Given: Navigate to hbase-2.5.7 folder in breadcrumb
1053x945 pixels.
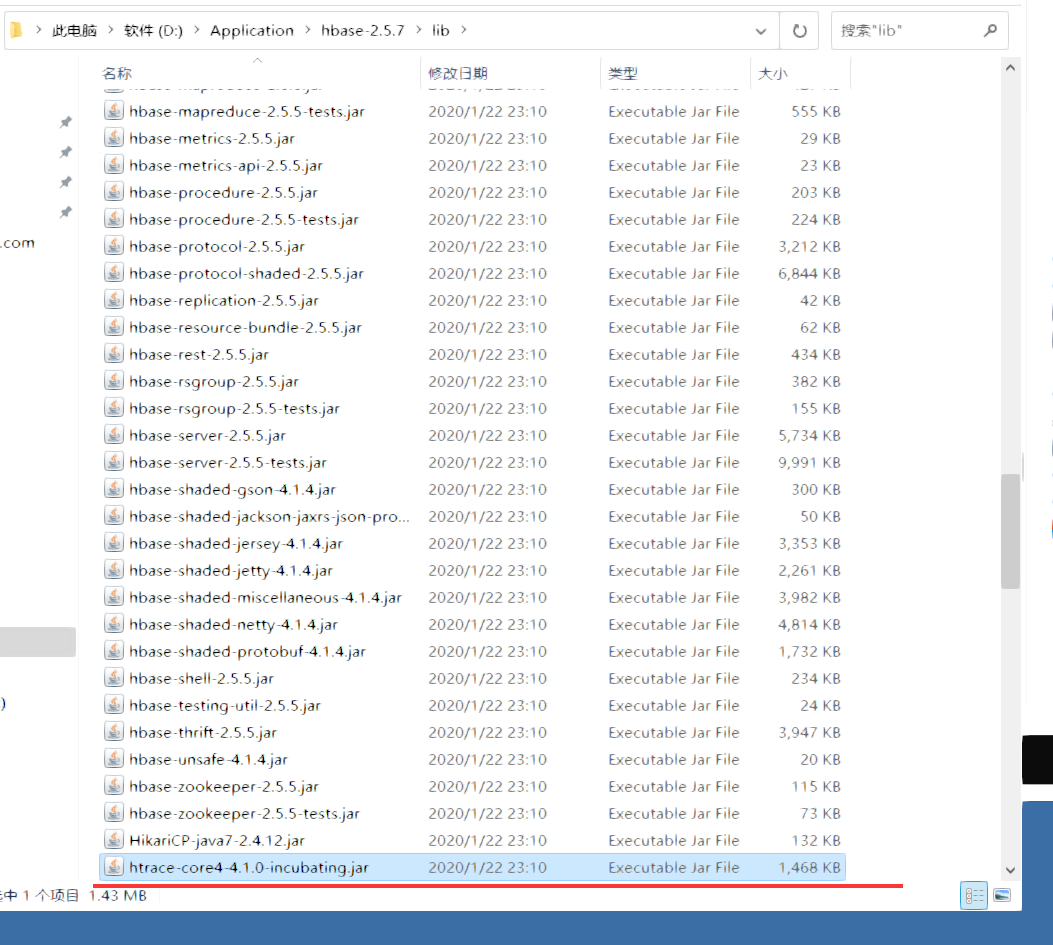Looking at the screenshot, I should [x=363, y=30].
